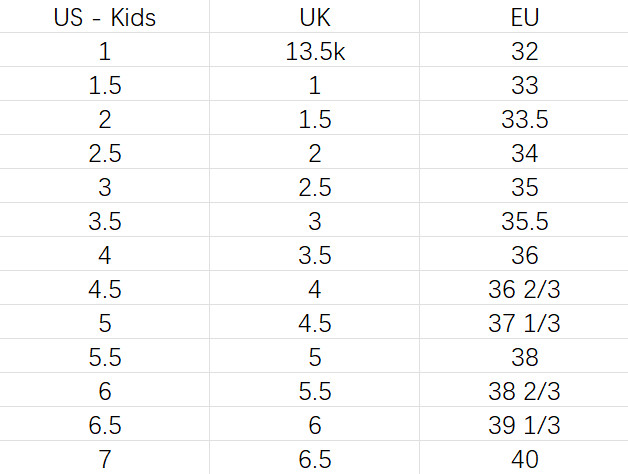Click UK size 6.5 cell
This screenshot has height=474, width=628.
[x=314, y=459]
